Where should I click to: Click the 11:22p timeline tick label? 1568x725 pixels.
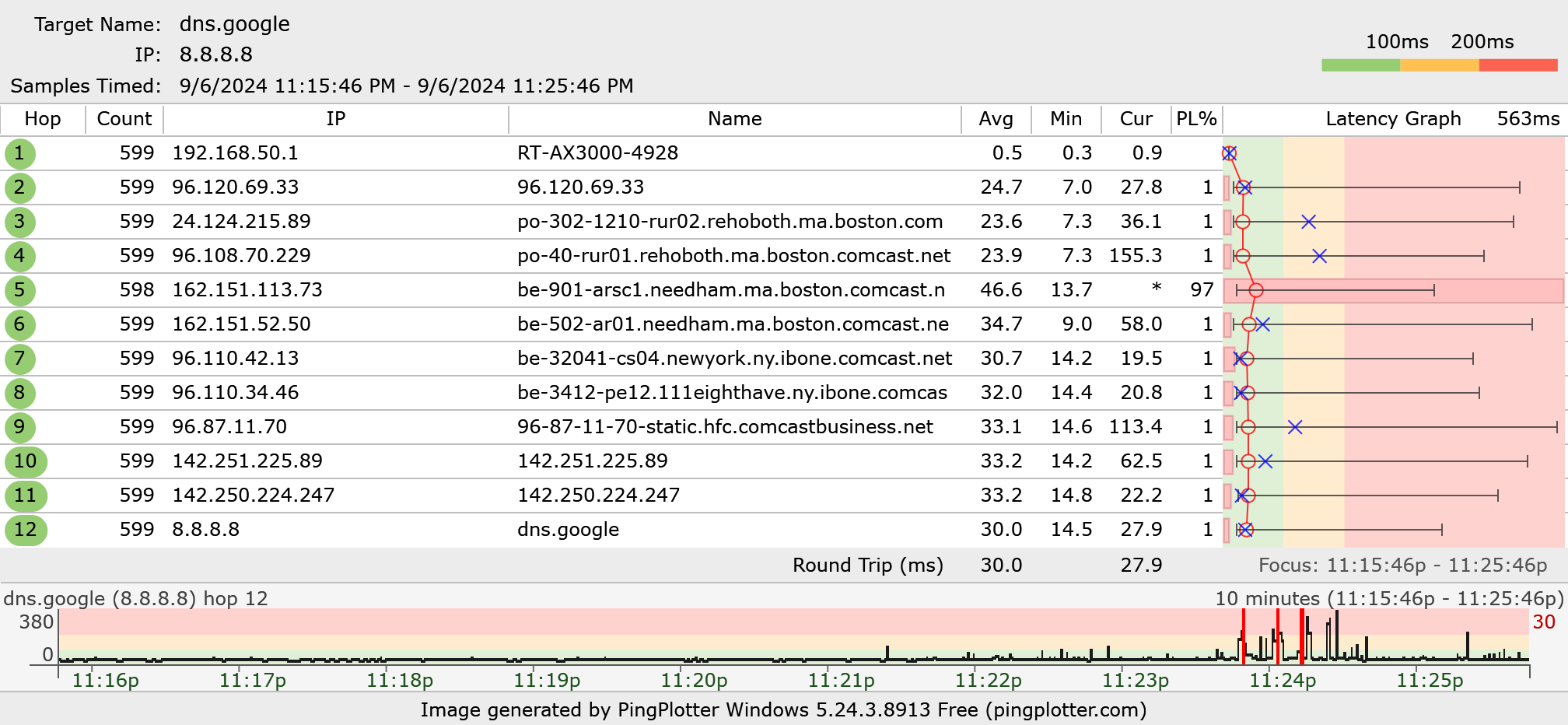[989, 681]
